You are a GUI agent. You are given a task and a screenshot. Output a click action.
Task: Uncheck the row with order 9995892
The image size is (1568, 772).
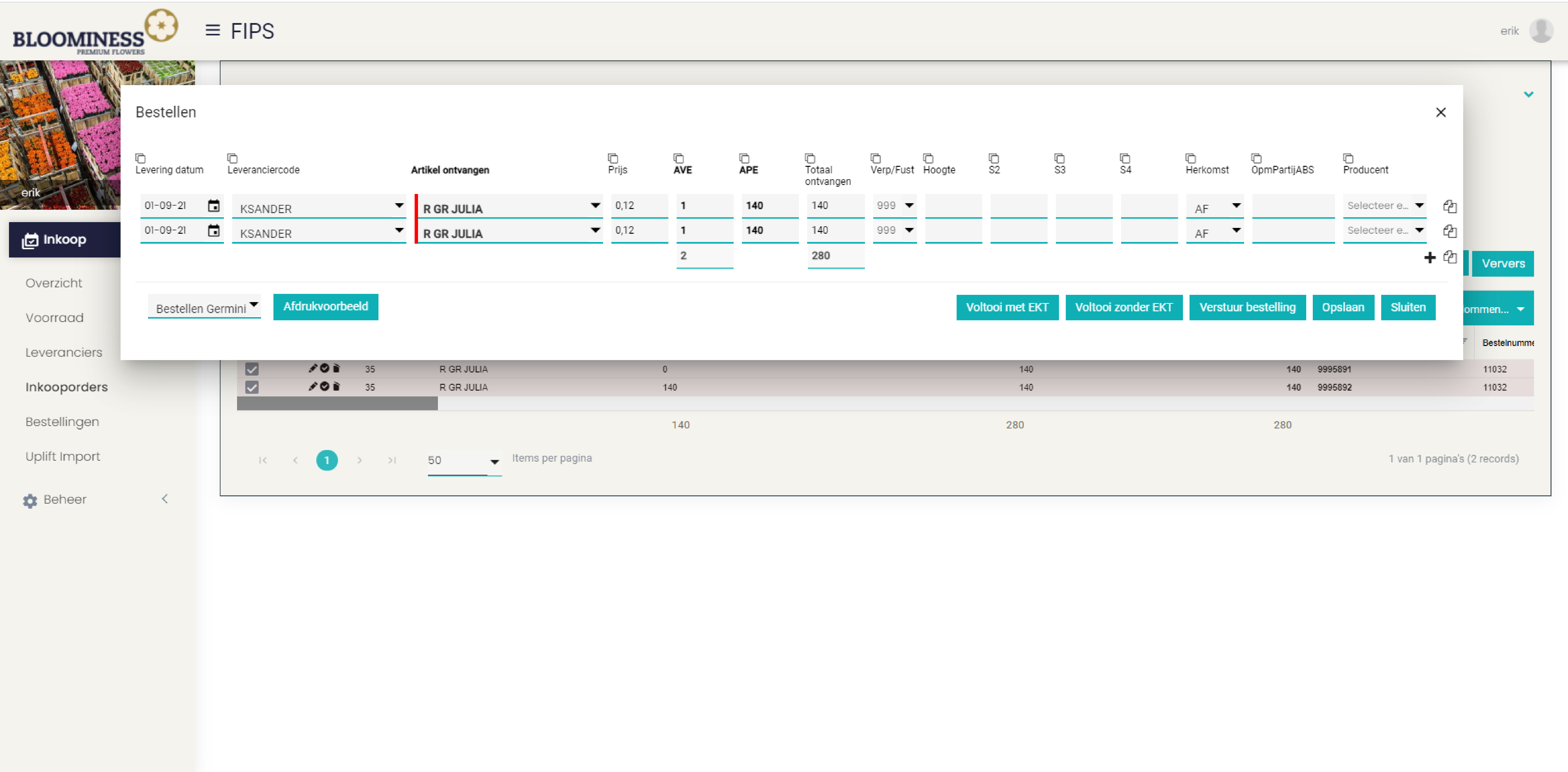(x=252, y=387)
